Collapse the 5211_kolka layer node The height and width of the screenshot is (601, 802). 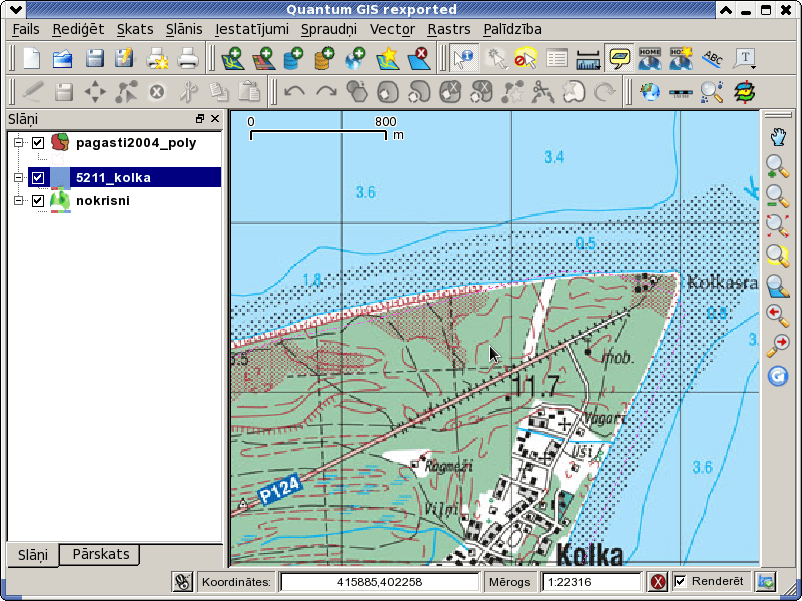click(18, 177)
